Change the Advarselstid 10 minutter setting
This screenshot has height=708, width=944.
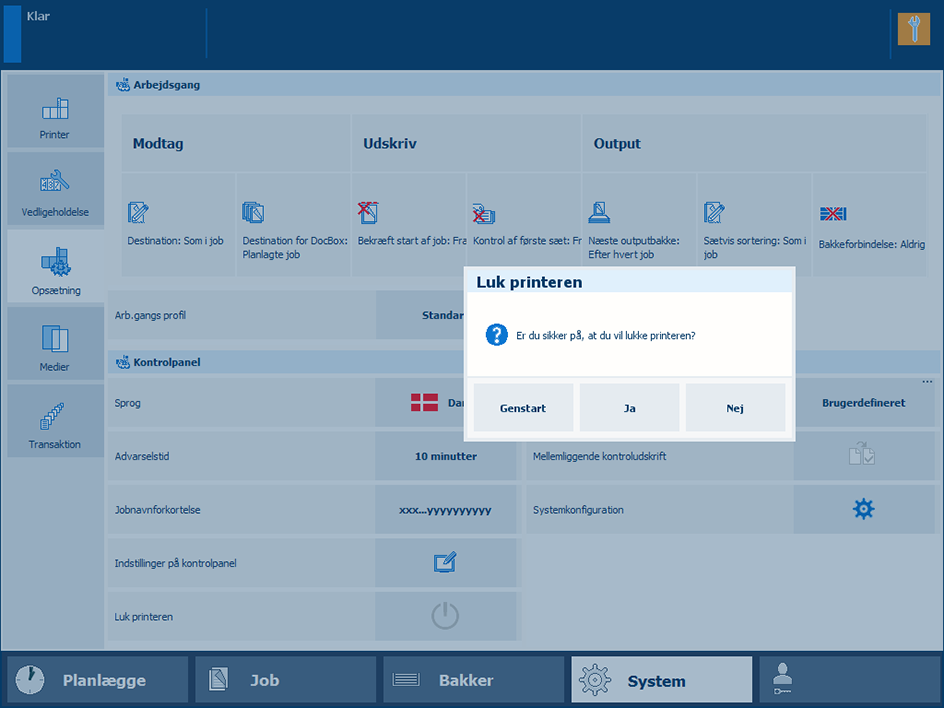pos(446,456)
